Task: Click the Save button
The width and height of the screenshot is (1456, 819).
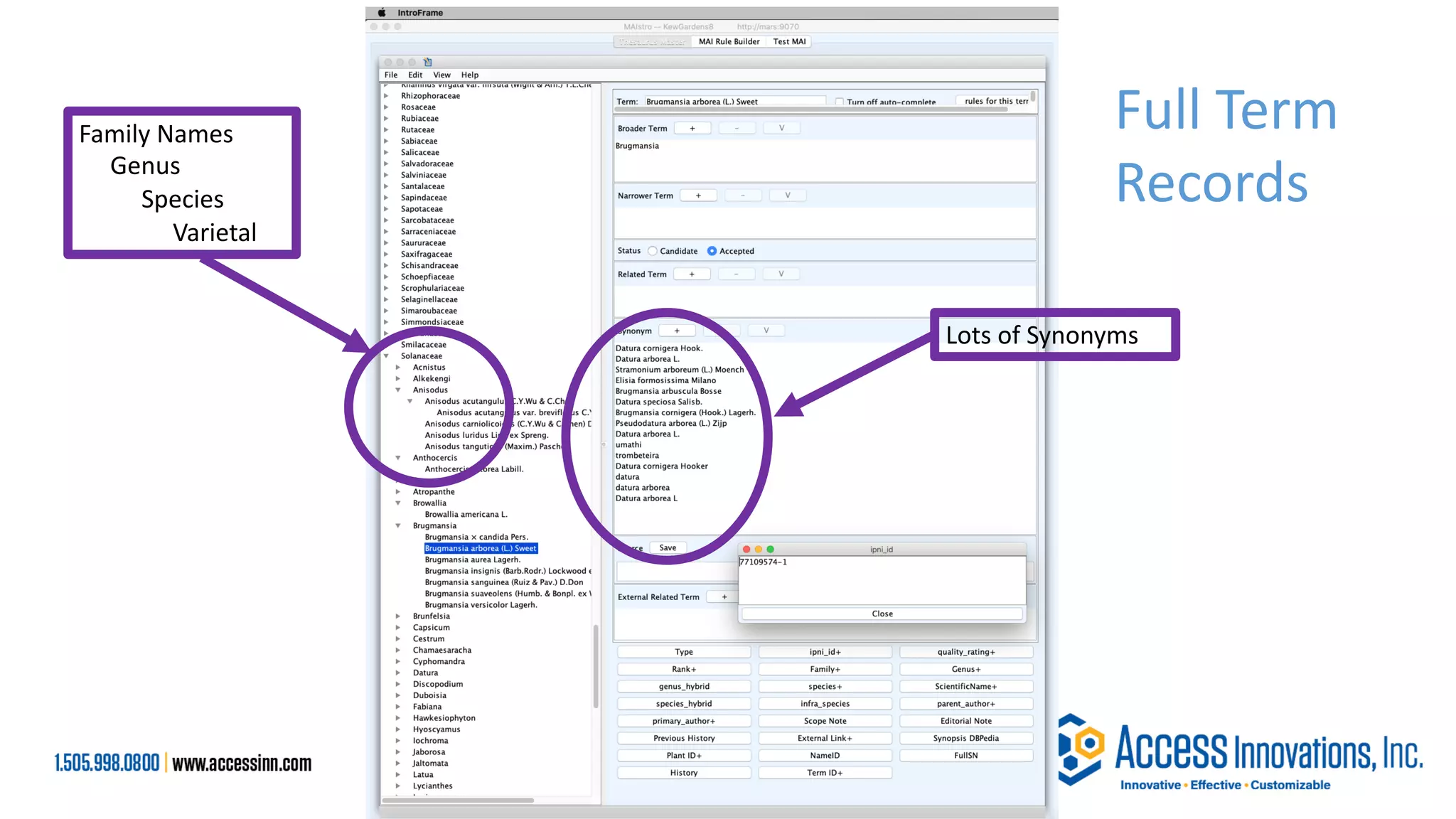Action: pos(668,548)
